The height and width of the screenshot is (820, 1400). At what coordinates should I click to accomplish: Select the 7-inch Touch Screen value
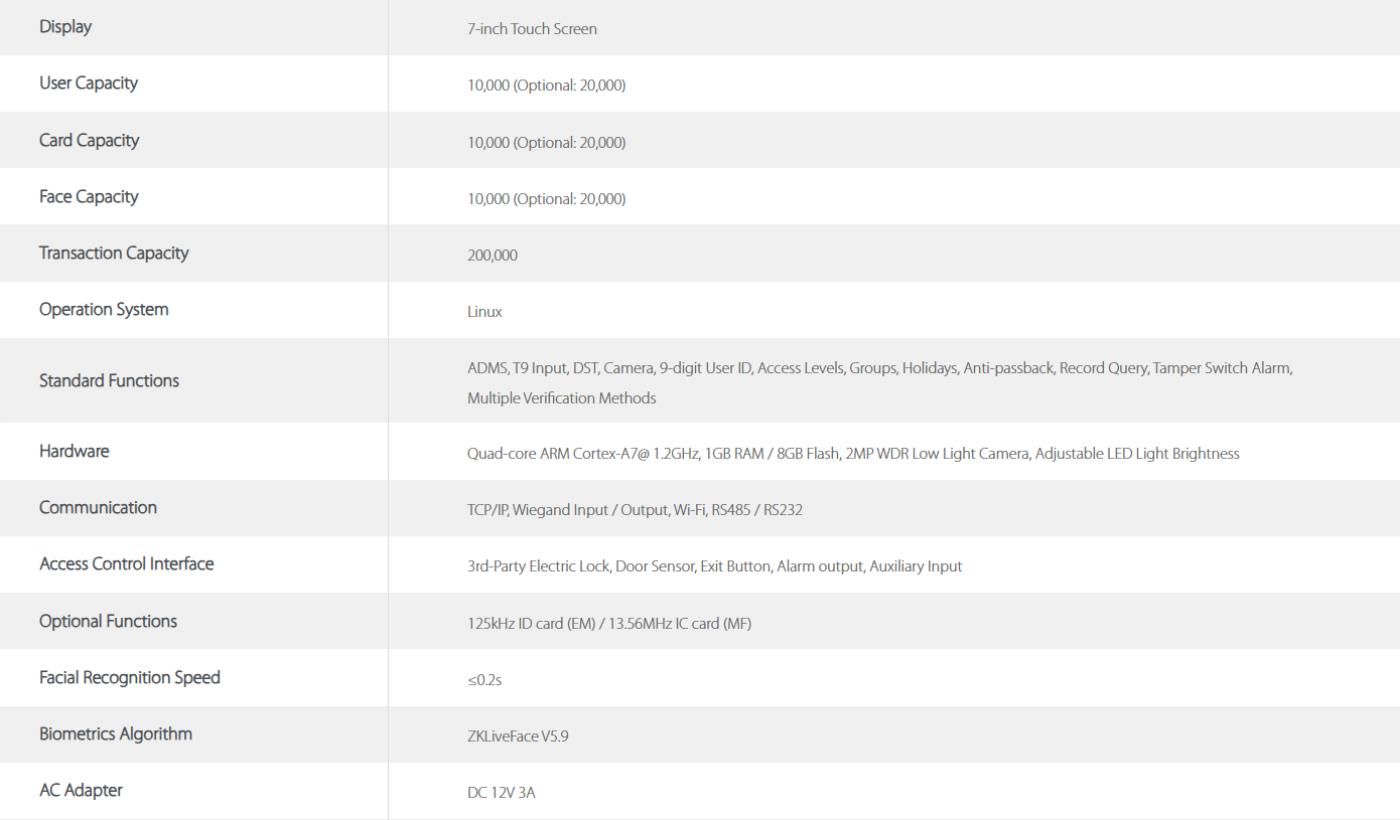click(x=532, y=29)
